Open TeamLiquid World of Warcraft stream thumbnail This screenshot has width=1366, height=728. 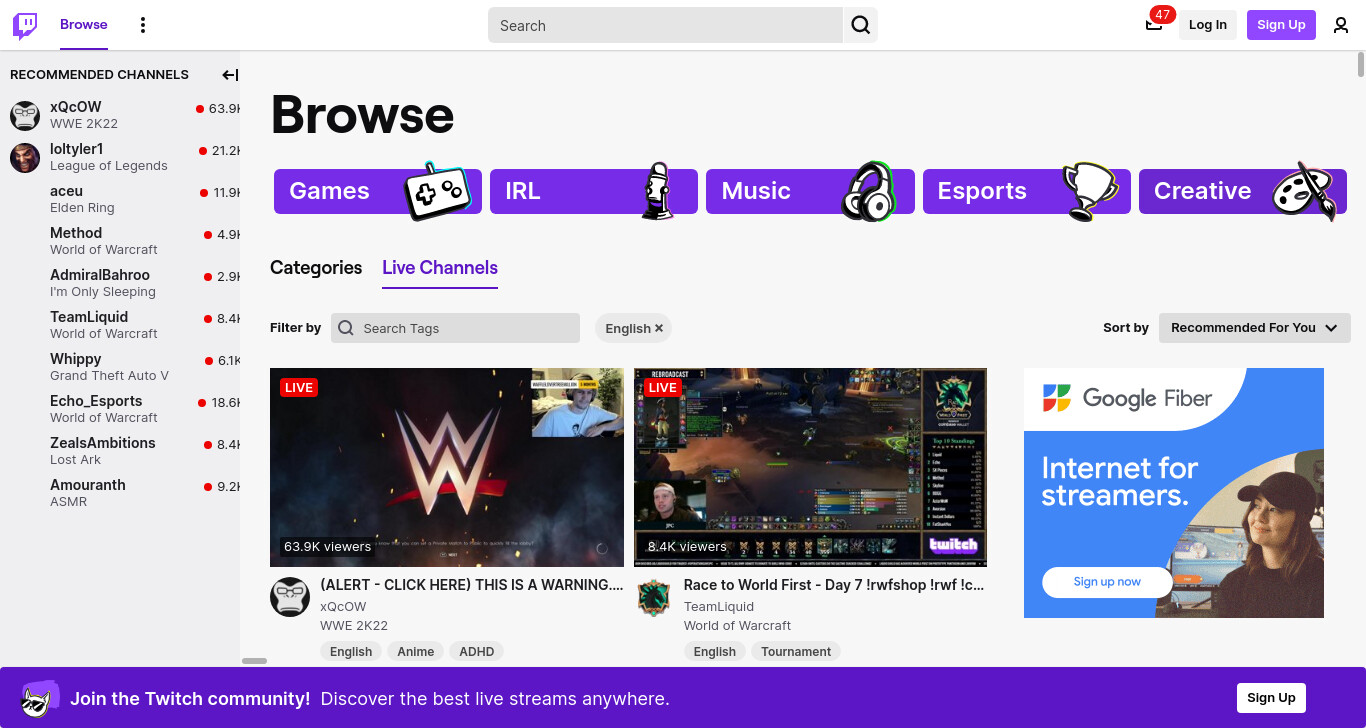pyautogui.click(x=810, y=467)
